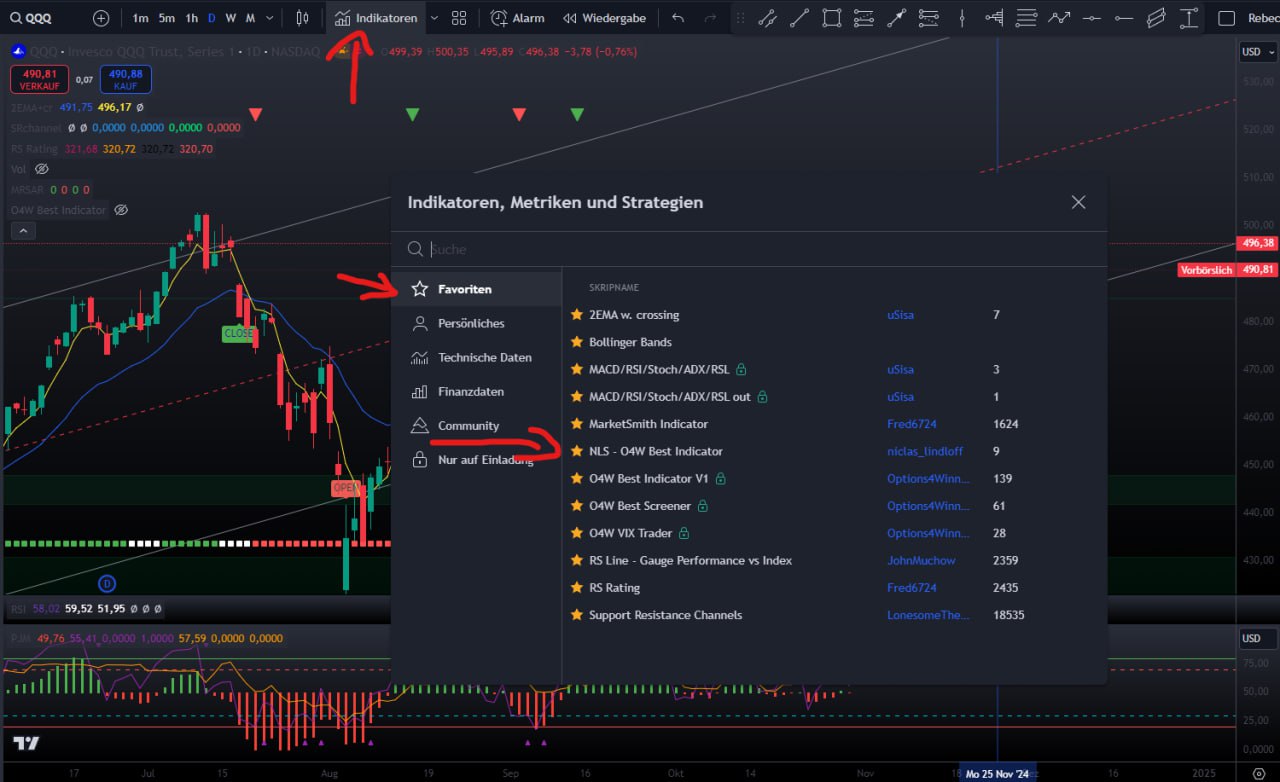
Task: Click the red VERKAUF sell button
Action: pyautogui.click(x=40, y=79)
